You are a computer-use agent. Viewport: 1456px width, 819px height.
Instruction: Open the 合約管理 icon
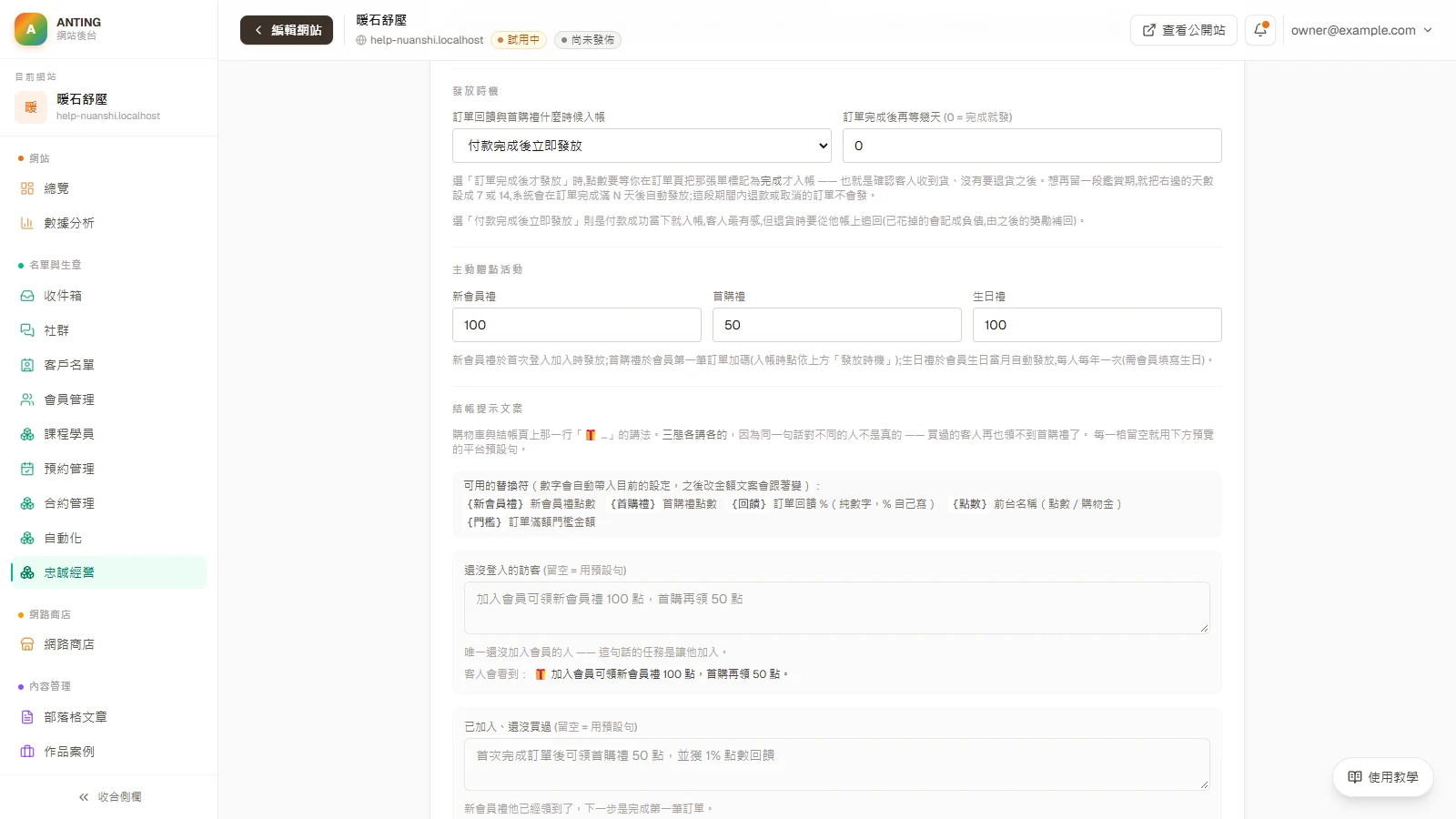pos(27,503)
